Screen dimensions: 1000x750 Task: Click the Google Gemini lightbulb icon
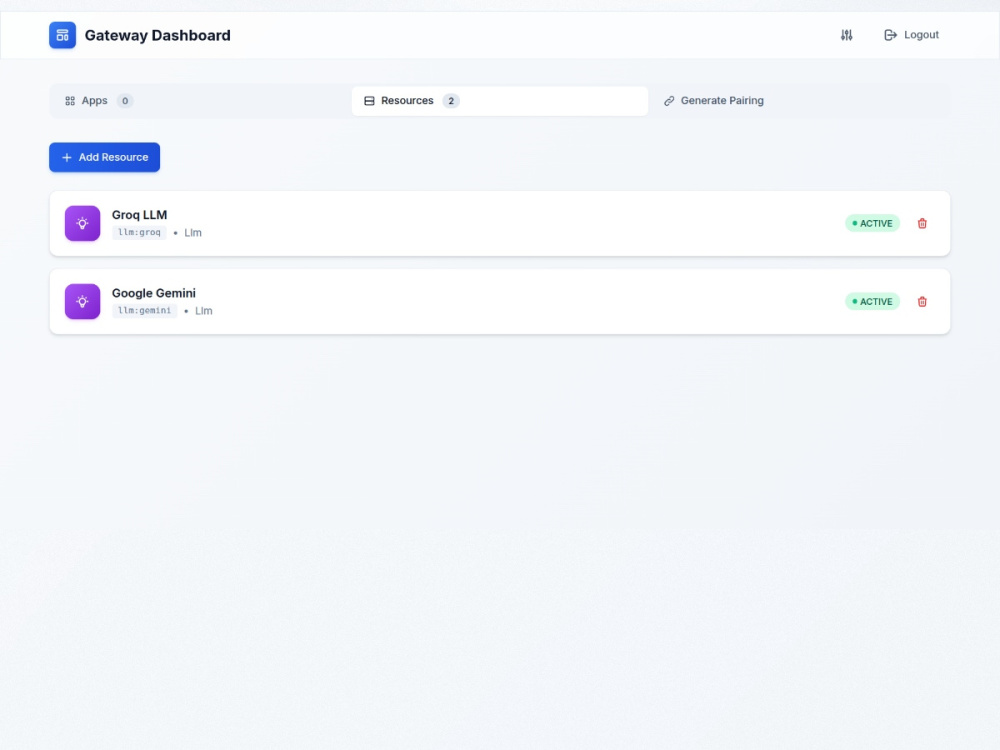pos(82,302)
